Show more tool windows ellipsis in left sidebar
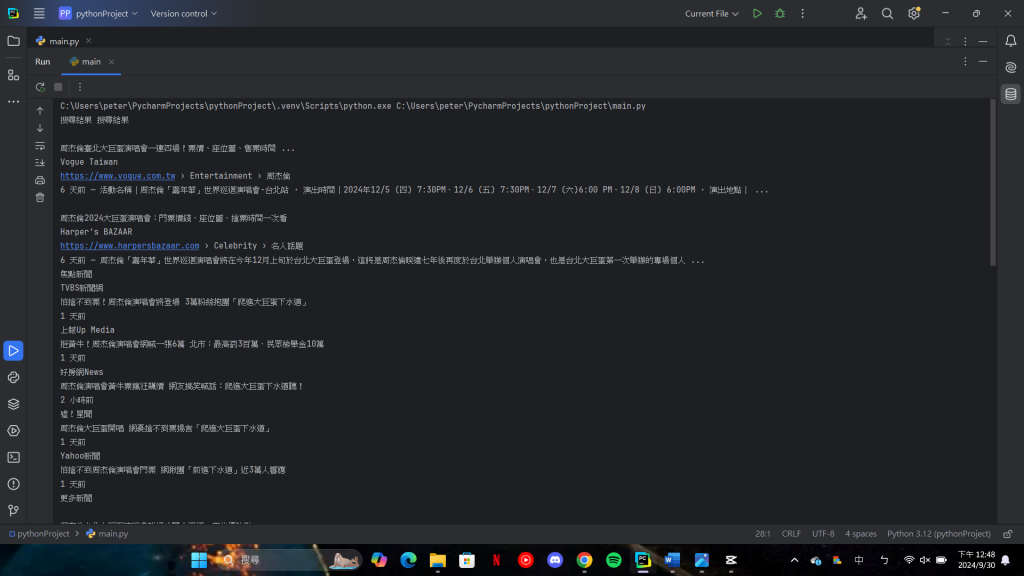Screen dimensions: 1024x576 click(x=13, y=102)
